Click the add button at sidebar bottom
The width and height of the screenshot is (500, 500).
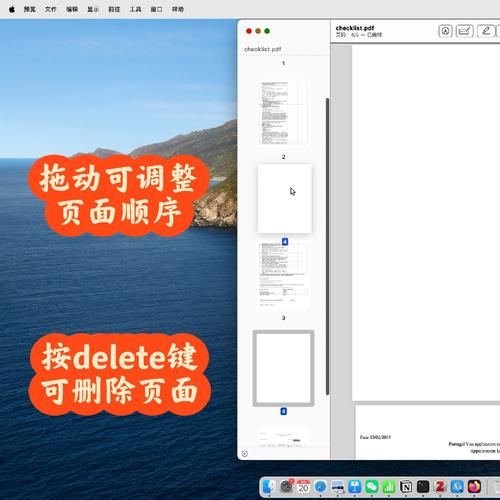coord(245,454)
